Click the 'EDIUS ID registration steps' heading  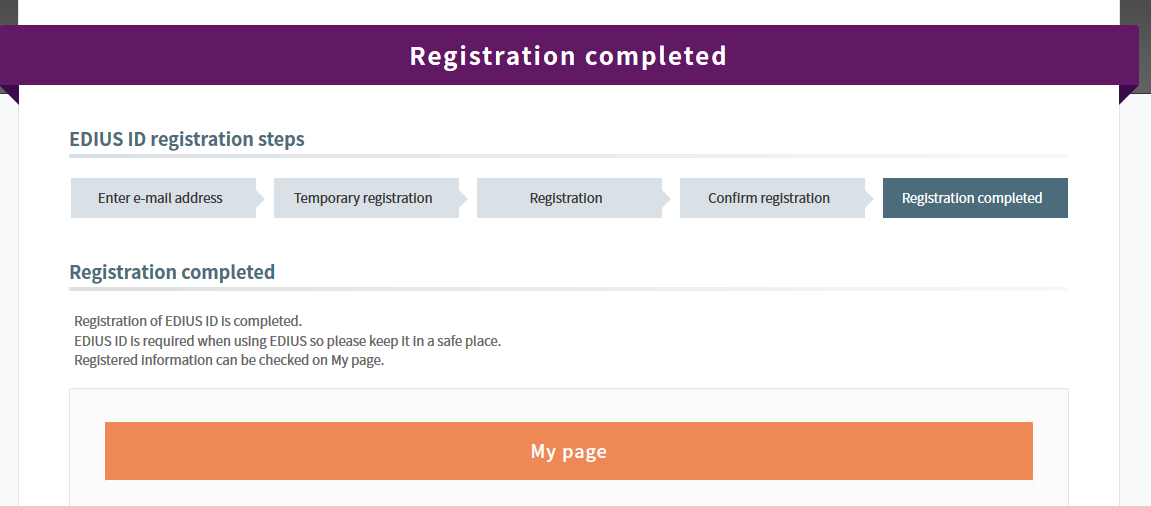click(187, 139)
